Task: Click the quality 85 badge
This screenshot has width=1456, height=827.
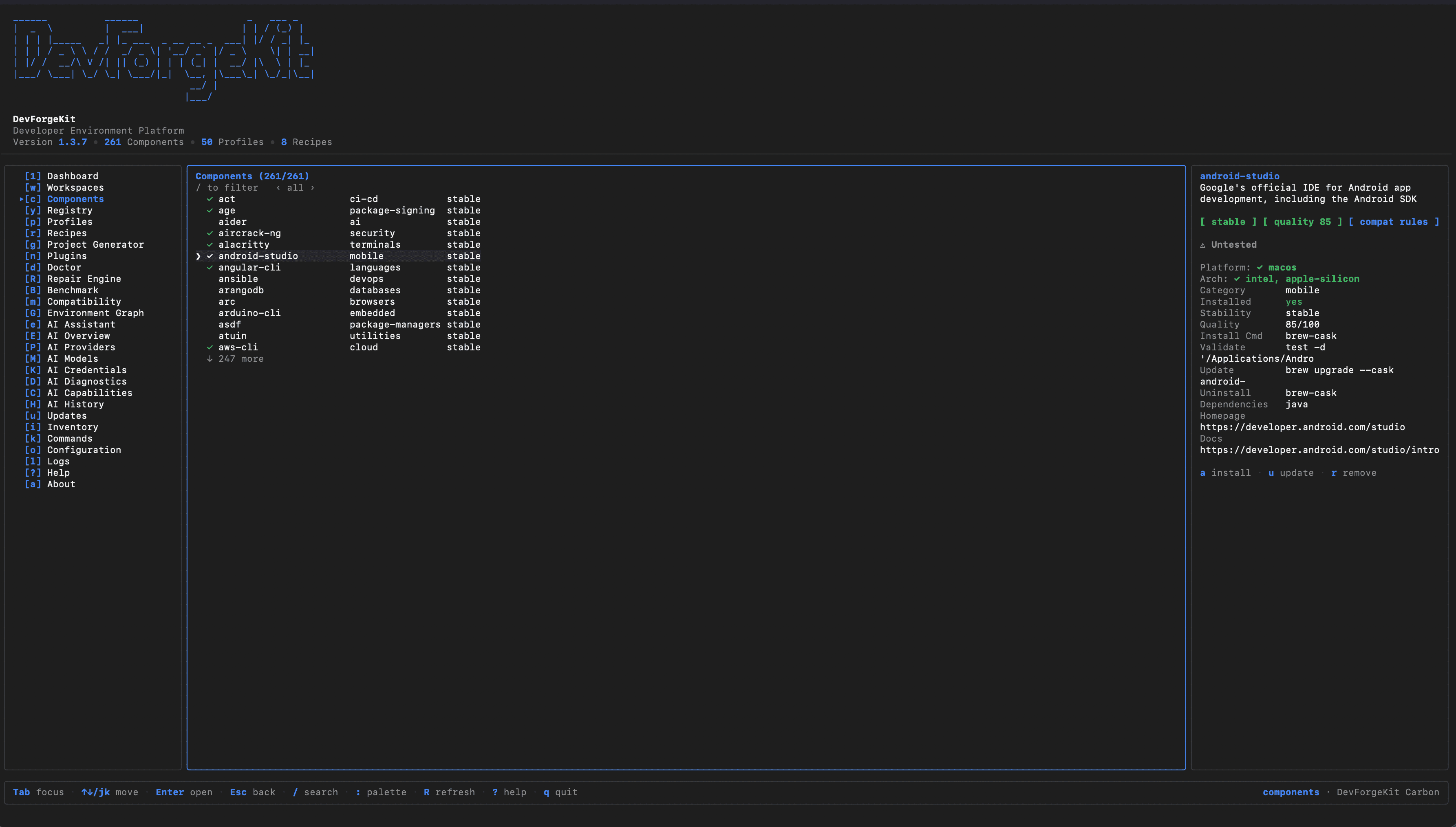Action: pyautogui.click(x=1303, y=222)
